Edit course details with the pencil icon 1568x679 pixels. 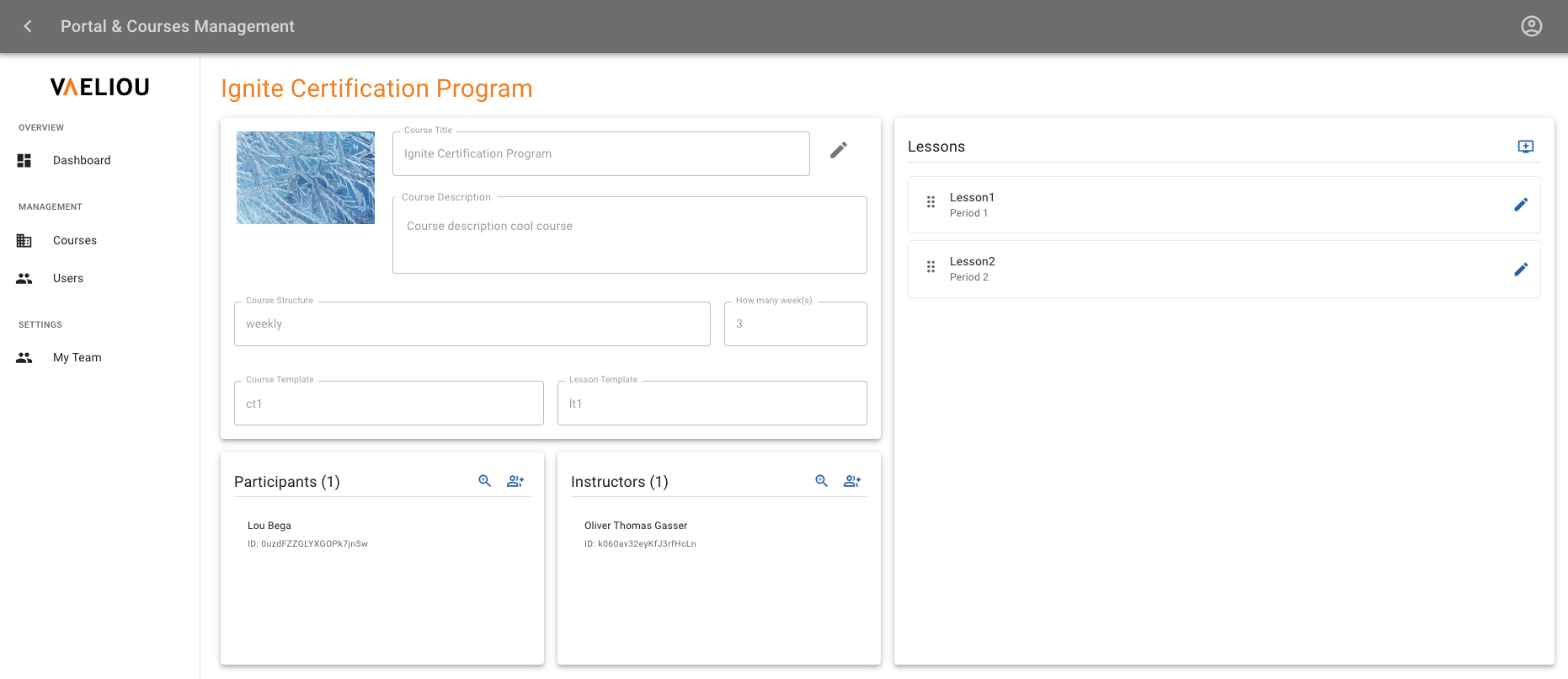coord(839,150)
